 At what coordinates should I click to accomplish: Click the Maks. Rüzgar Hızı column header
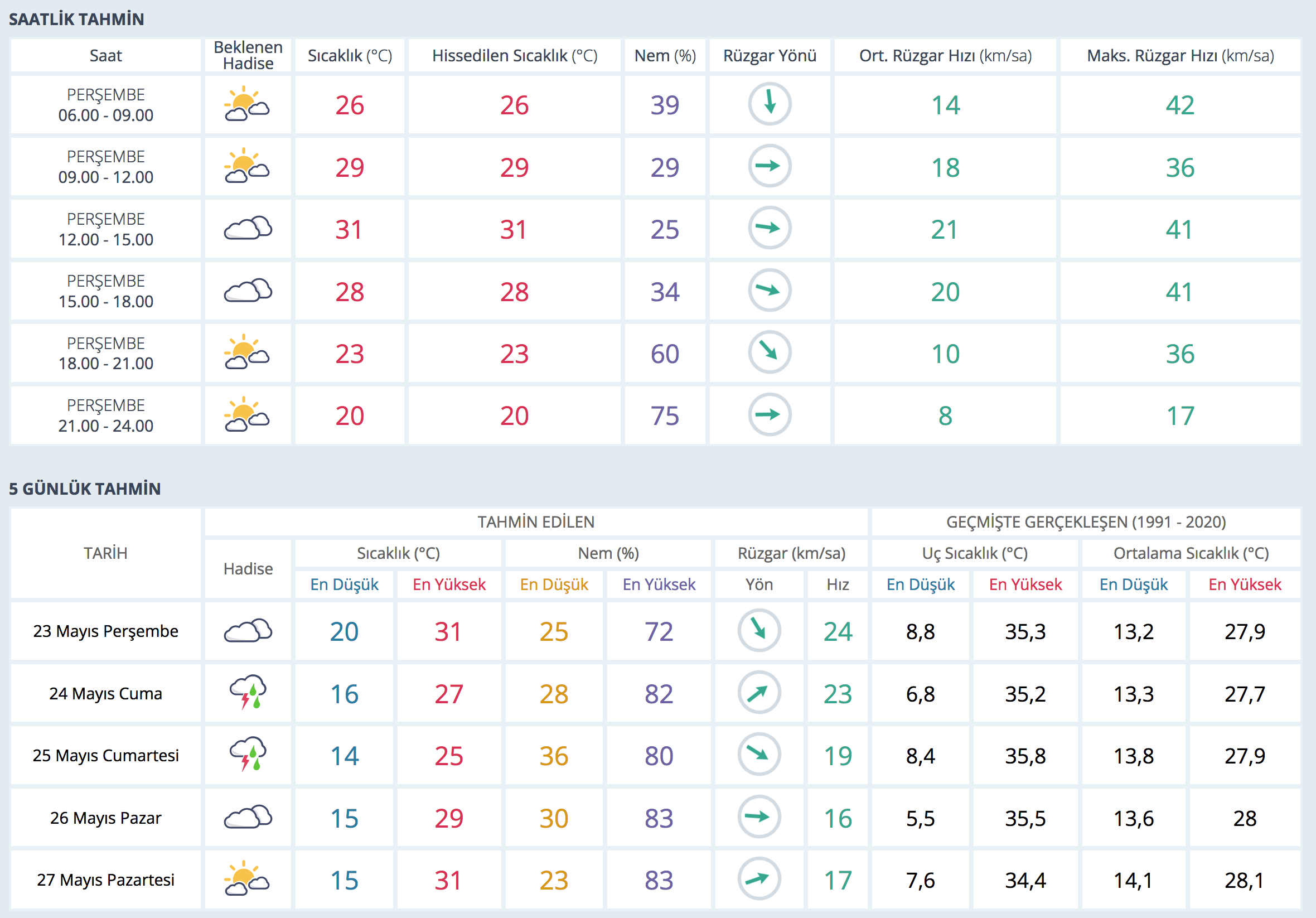(x=1180, y=56)
